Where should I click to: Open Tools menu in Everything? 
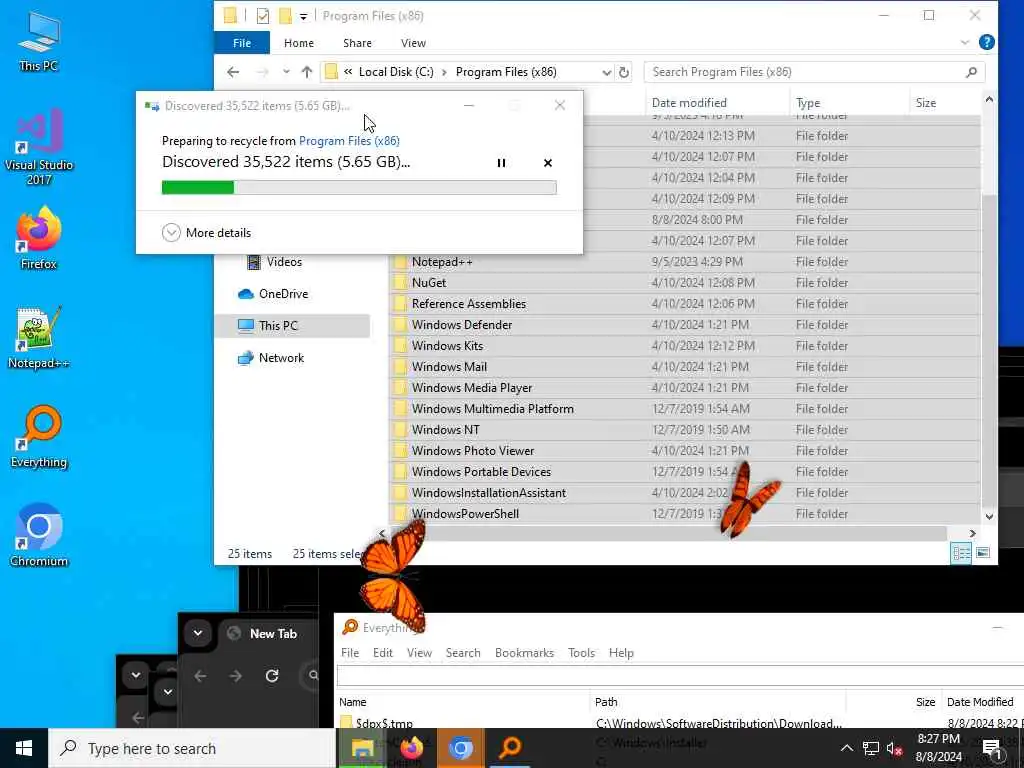pyautogui.click(x=581, y=652)
